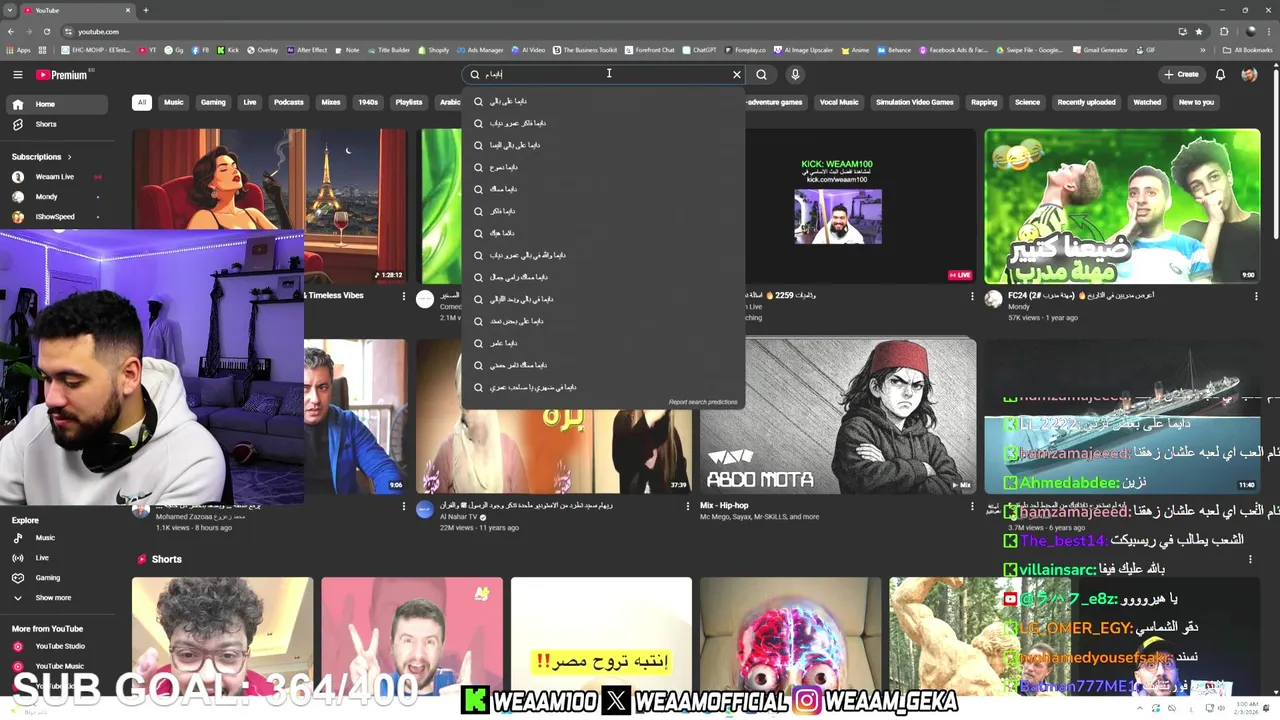
Task: Select the 1940s filter chip
Action: [368, 102]
